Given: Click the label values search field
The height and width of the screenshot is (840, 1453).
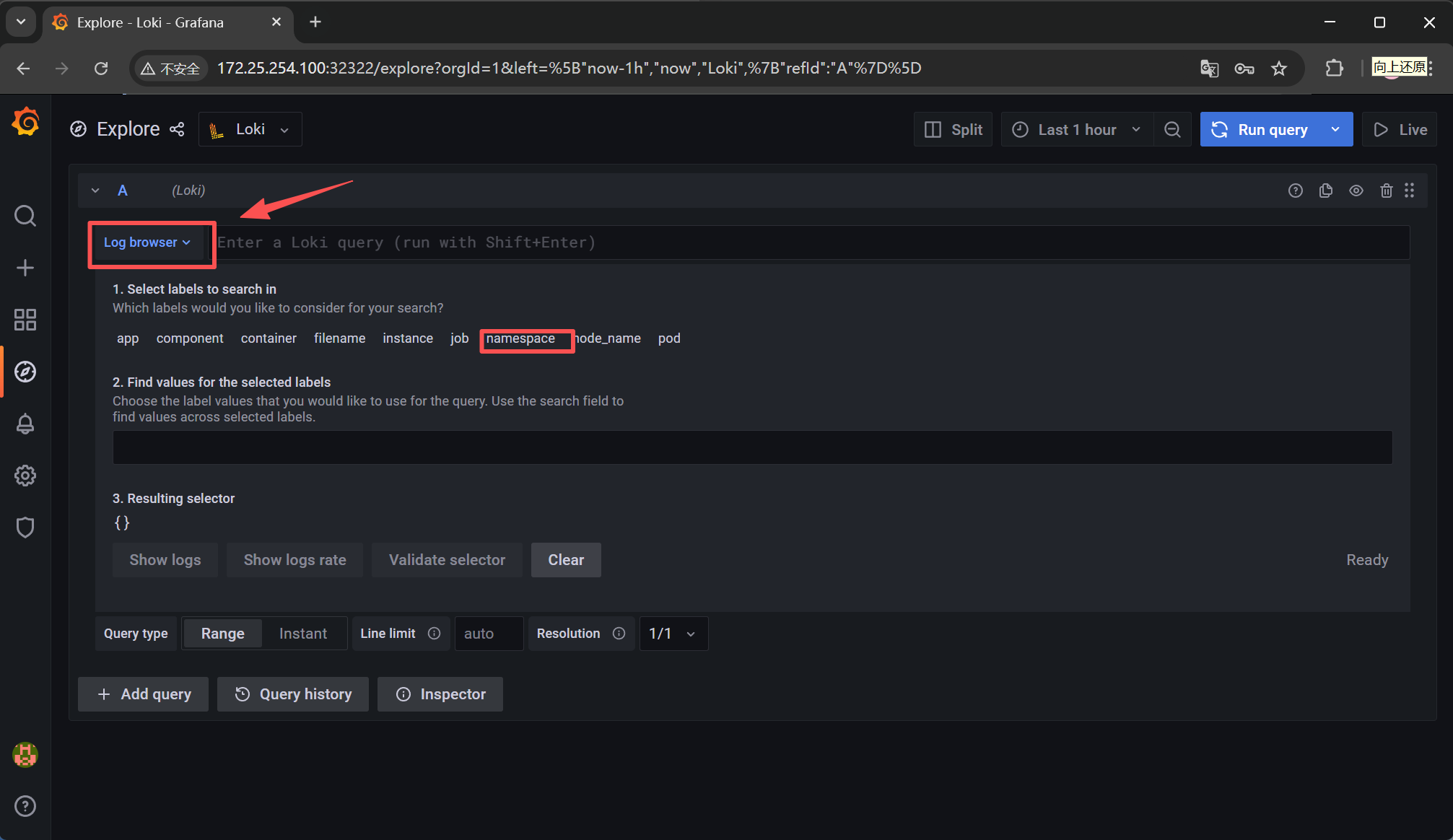Looking at the screenshot, I should [x=752, y=447].
